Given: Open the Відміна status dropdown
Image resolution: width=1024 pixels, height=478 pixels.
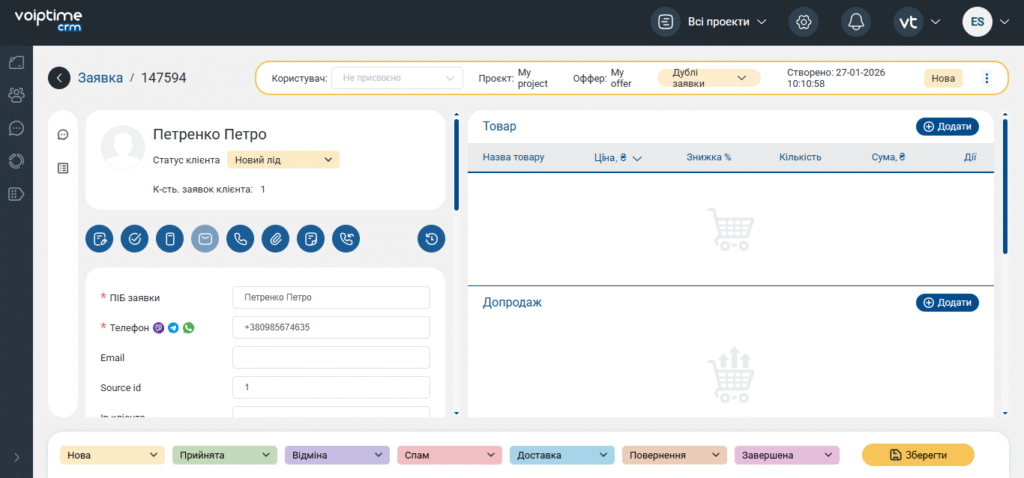Looking at the screenshot, I should click(337, 455).
